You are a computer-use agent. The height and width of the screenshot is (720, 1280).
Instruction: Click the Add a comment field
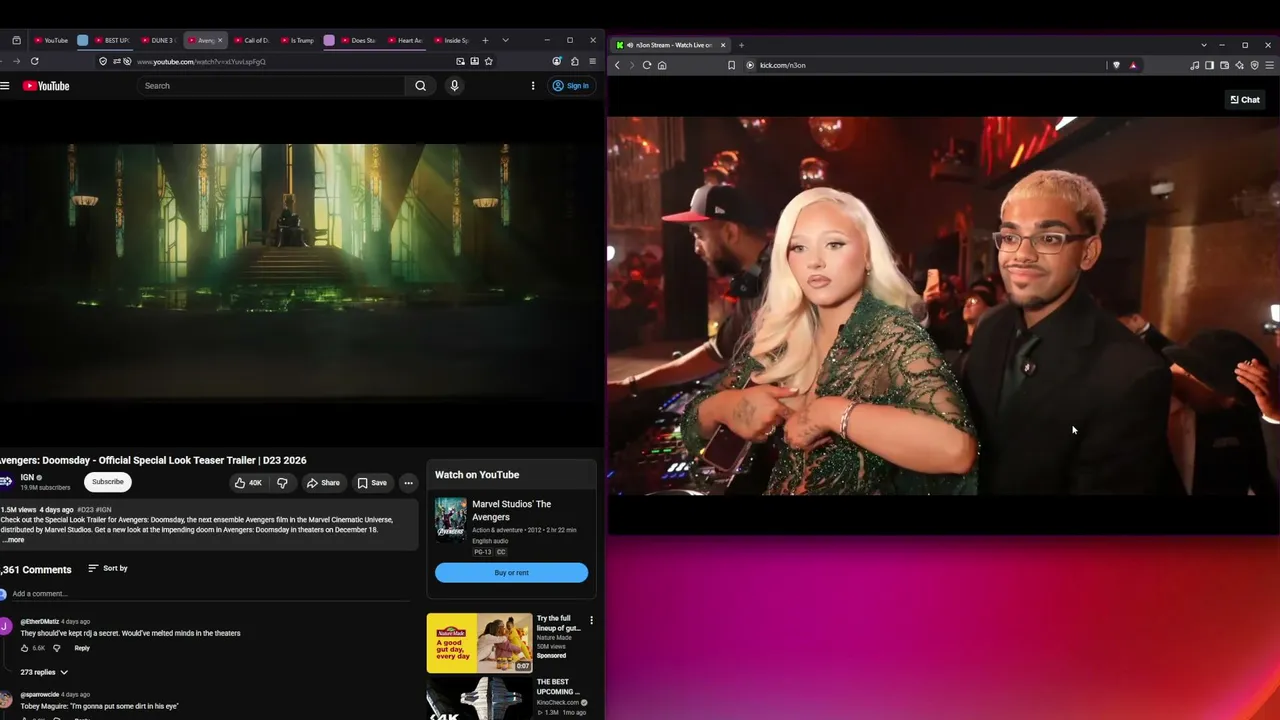point(210,594)
